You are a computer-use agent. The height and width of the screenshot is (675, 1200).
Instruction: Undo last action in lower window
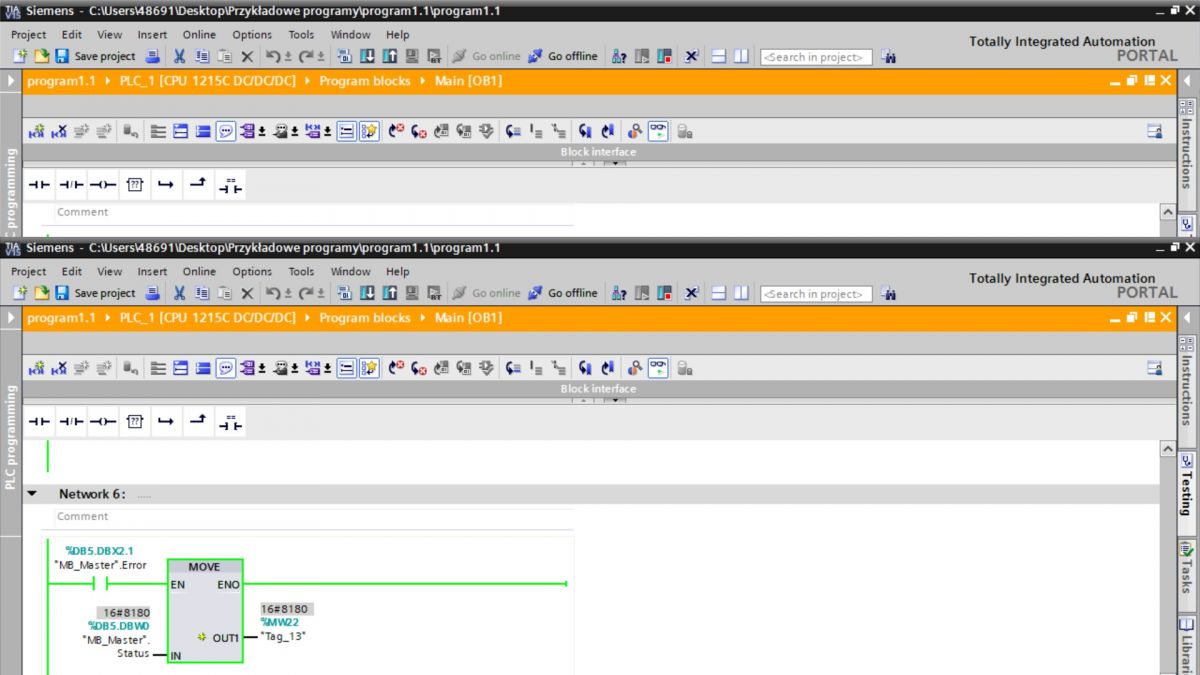pos(272,293)
